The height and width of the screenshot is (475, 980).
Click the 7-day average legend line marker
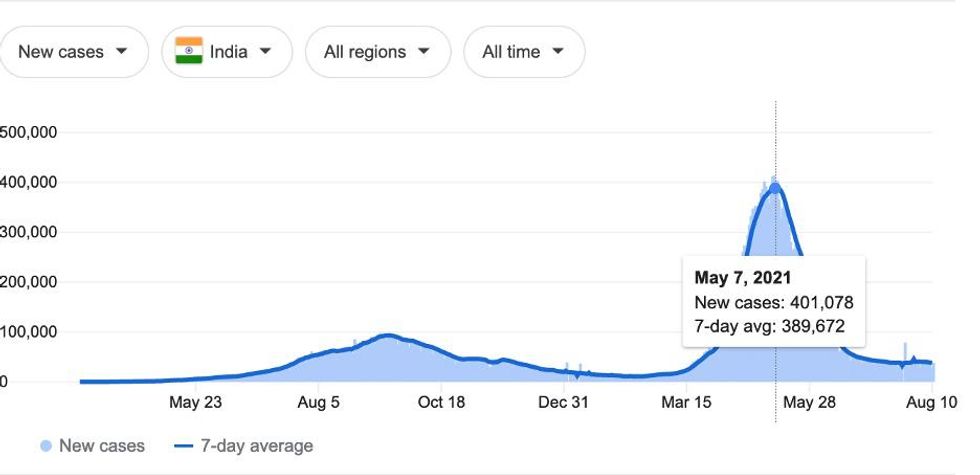(183, 446)
